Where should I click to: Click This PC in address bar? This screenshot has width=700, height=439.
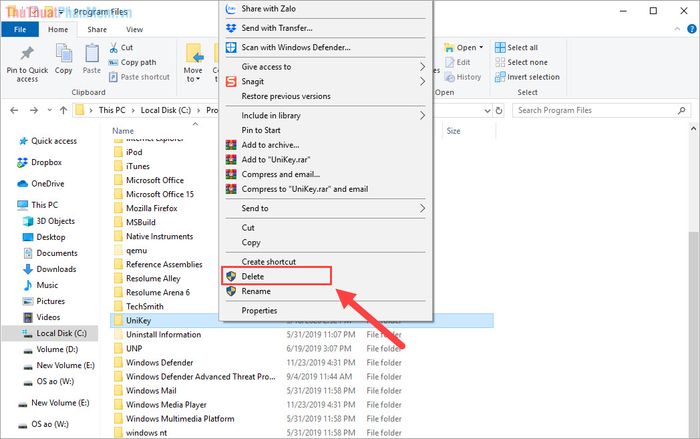(112, 110)
